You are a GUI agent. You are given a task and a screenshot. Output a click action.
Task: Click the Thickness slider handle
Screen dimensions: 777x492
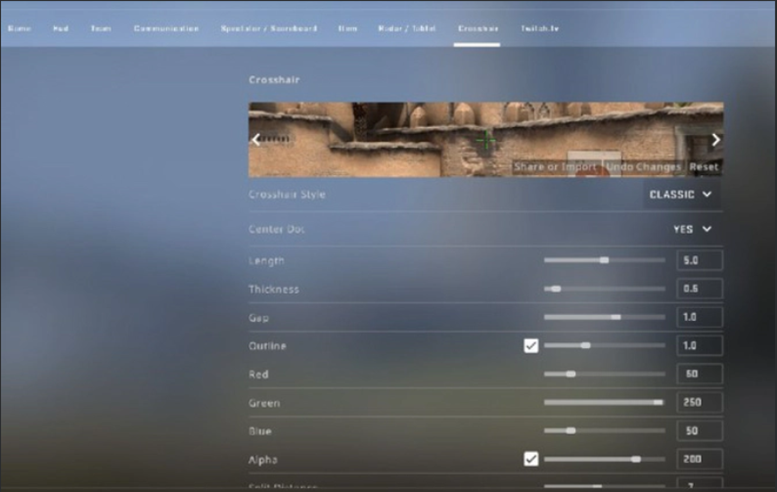[556, 289]
